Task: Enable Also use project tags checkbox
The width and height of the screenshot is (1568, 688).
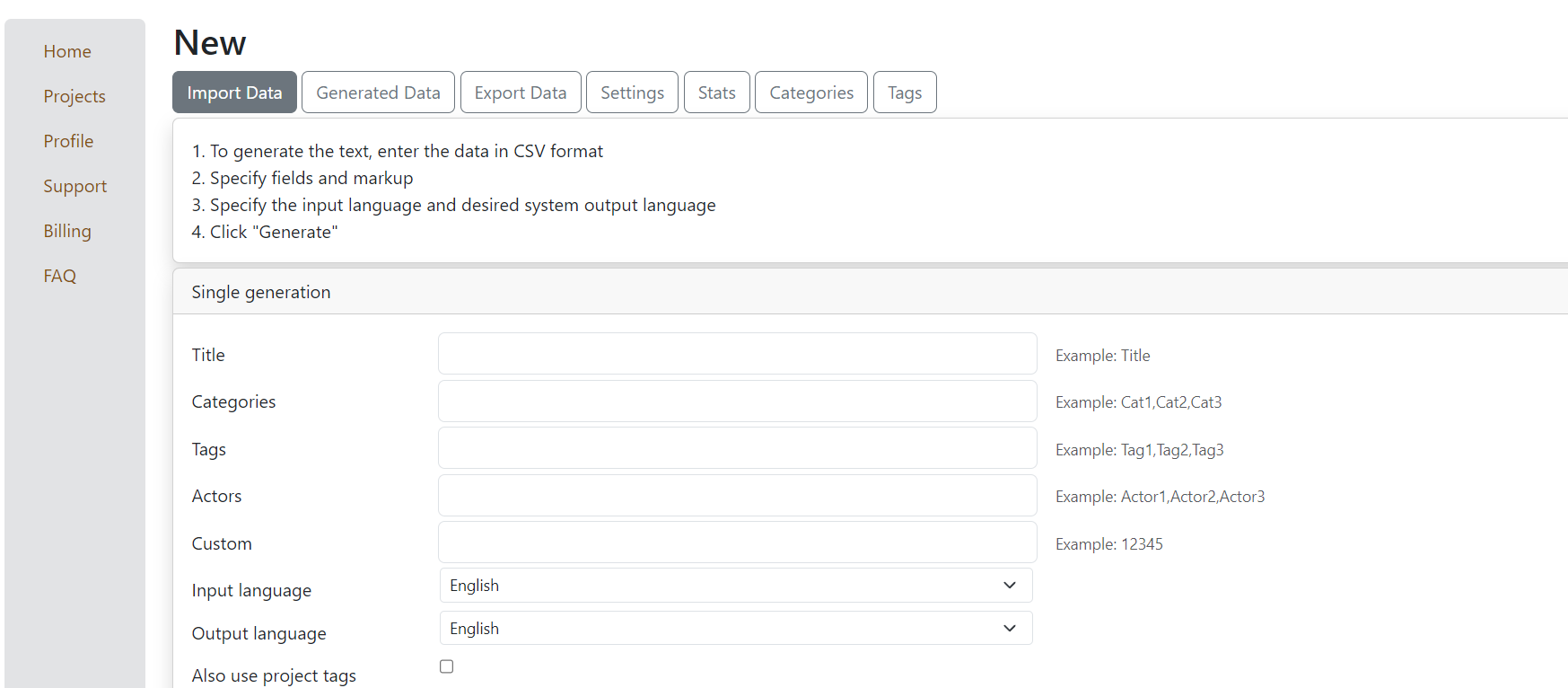Action: coord(447,666)
